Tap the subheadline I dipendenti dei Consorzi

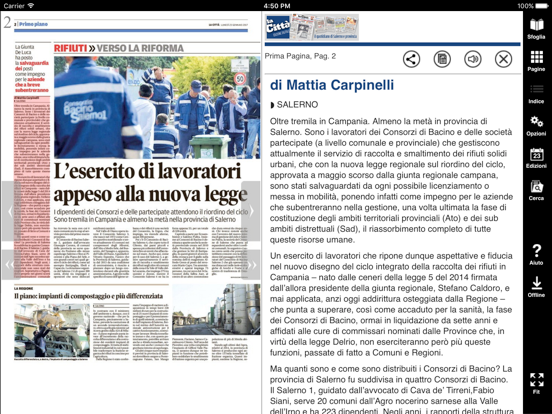pyautogui.click(x=151, y=215)
